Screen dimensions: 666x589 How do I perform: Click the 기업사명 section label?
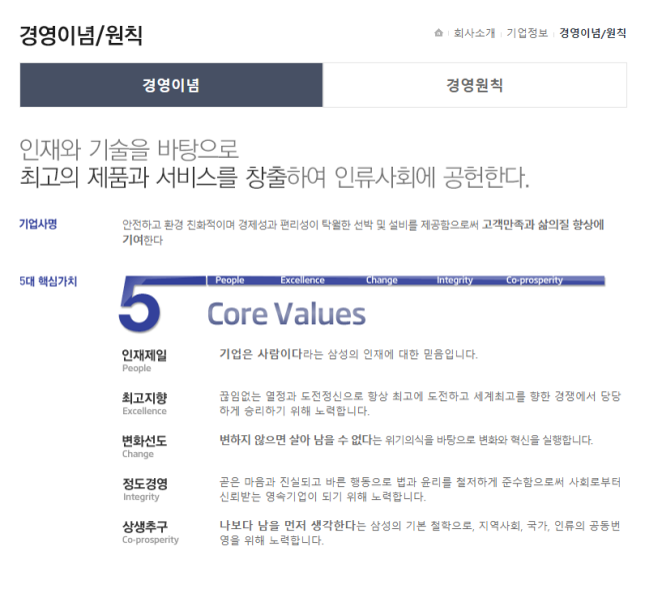click(38, 224)
